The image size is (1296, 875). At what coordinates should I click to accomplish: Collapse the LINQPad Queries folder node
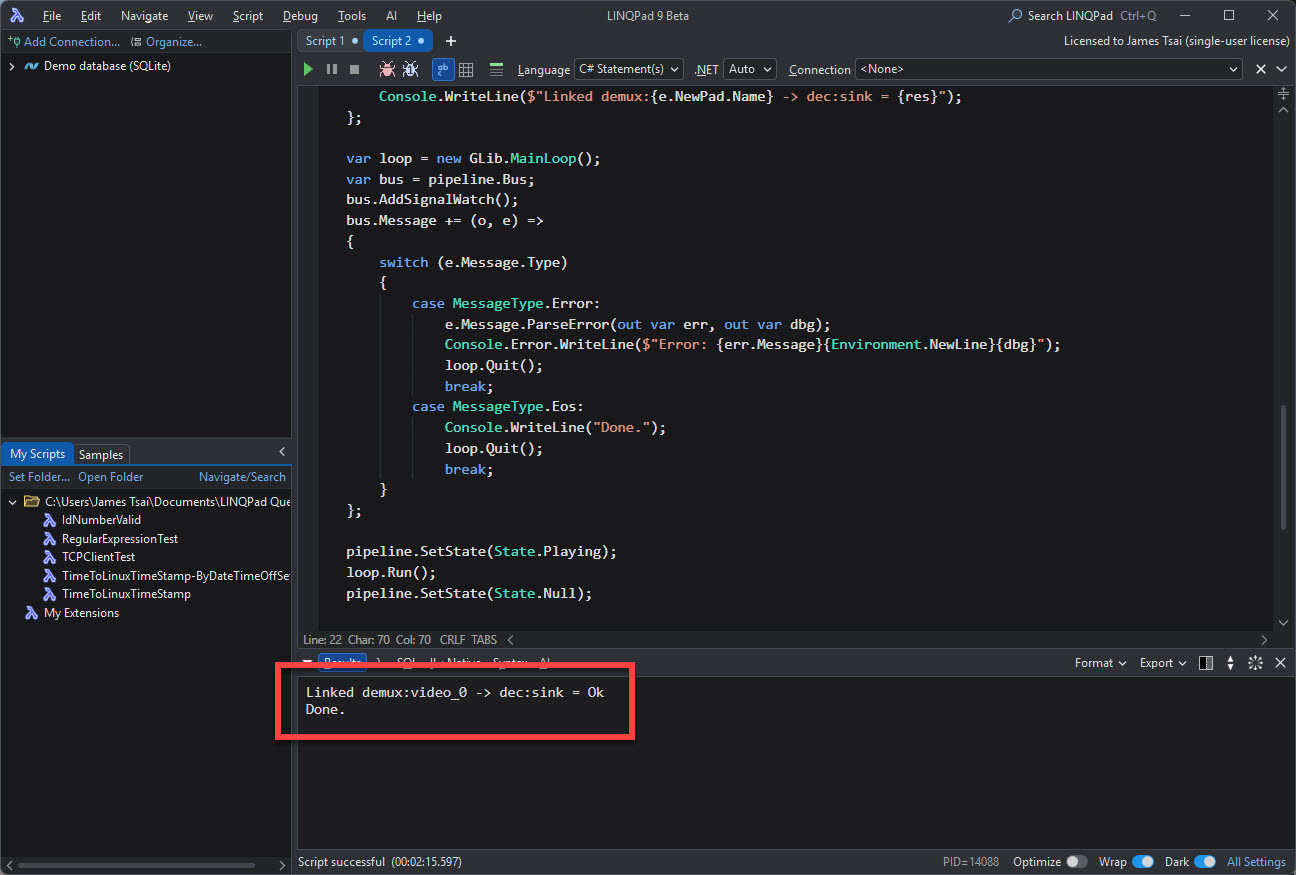pyautogui.click(x=12, y=501)
